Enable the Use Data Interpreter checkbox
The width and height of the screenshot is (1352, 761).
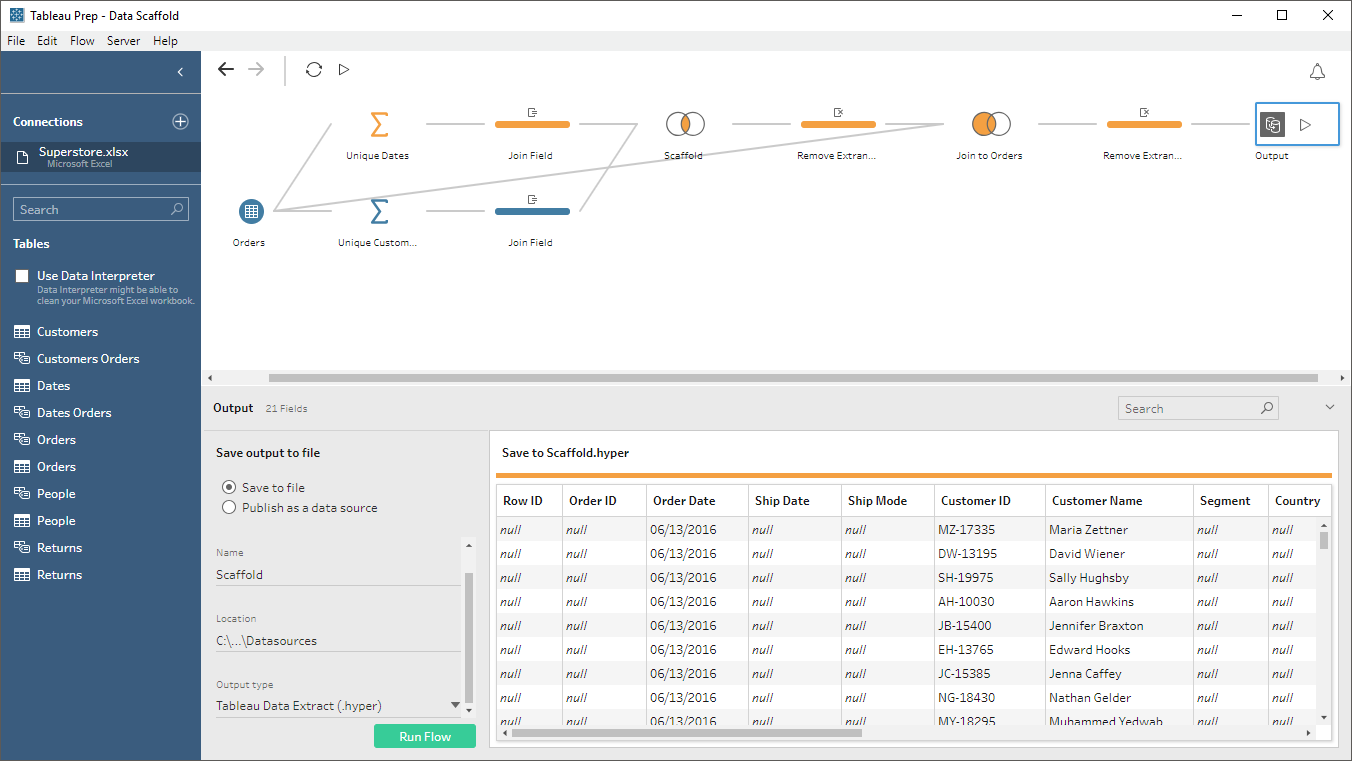click(22, 276)
